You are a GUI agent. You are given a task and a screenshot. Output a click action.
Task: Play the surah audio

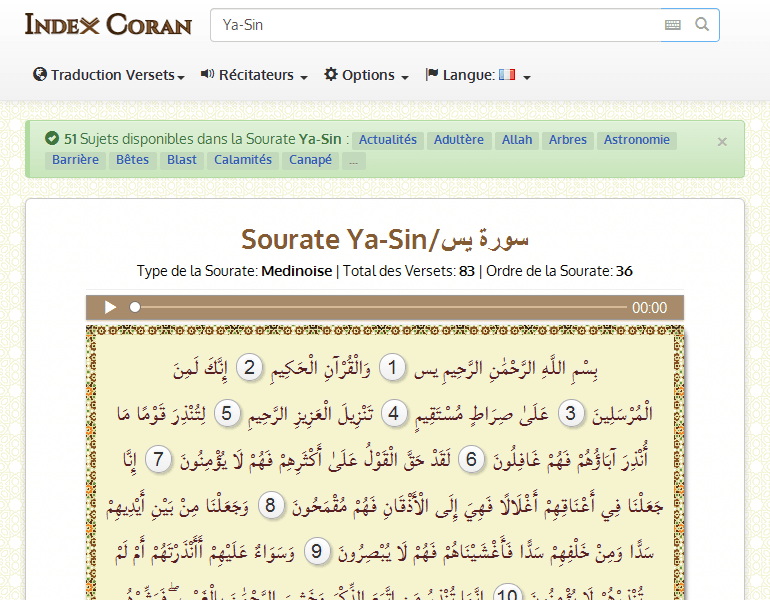(111, 308)
